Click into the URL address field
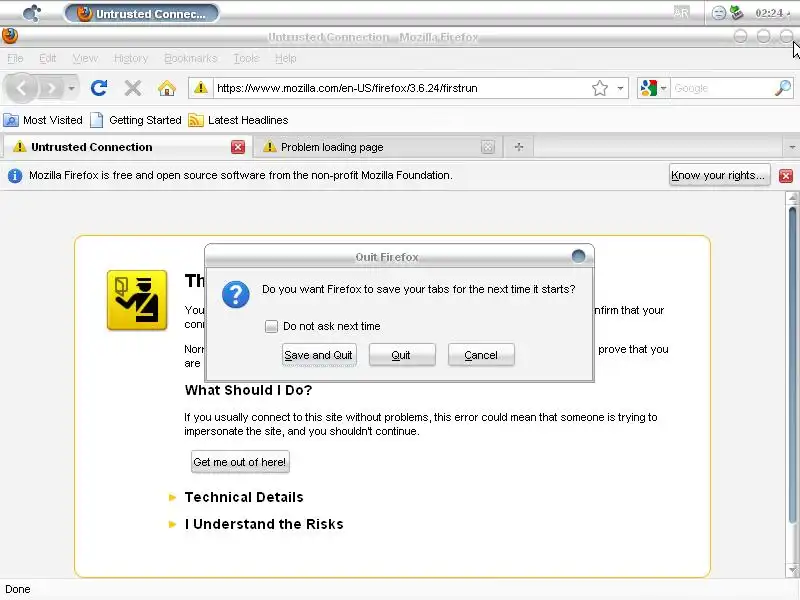Image resolution: width=800 pixels, height=600 pixels. [401, 88]
